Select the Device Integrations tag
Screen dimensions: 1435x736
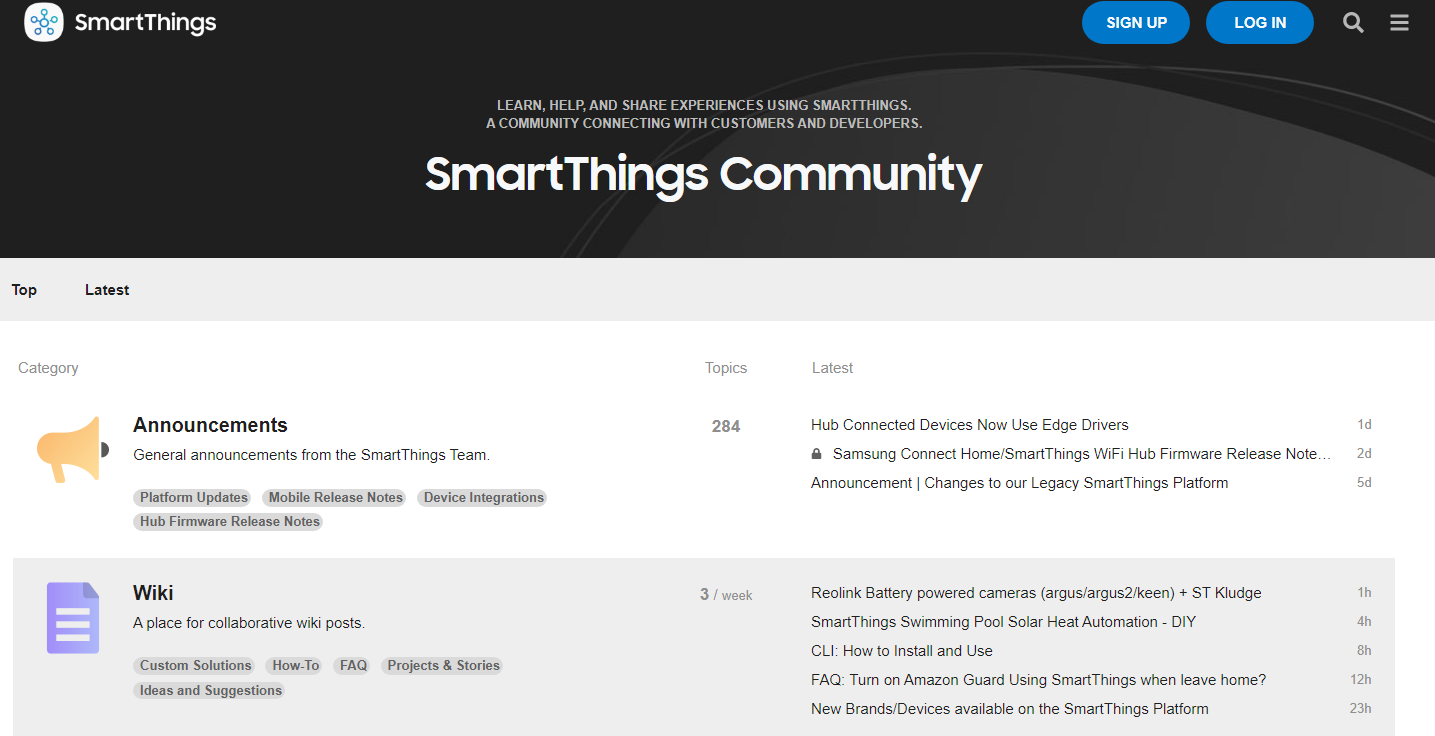pyautogui.click(x=484, y=497)
